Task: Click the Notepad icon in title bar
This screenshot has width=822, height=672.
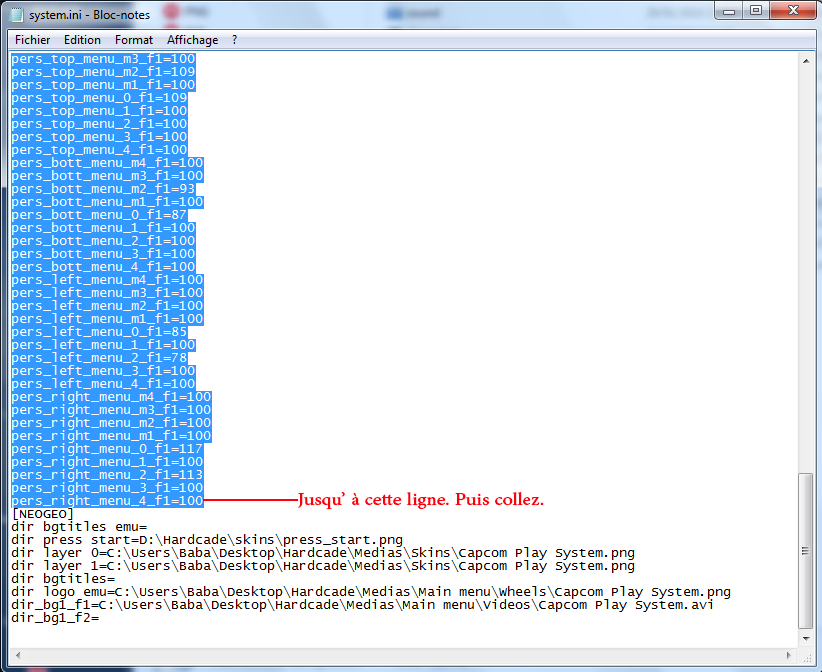Action: click(17, 14)
